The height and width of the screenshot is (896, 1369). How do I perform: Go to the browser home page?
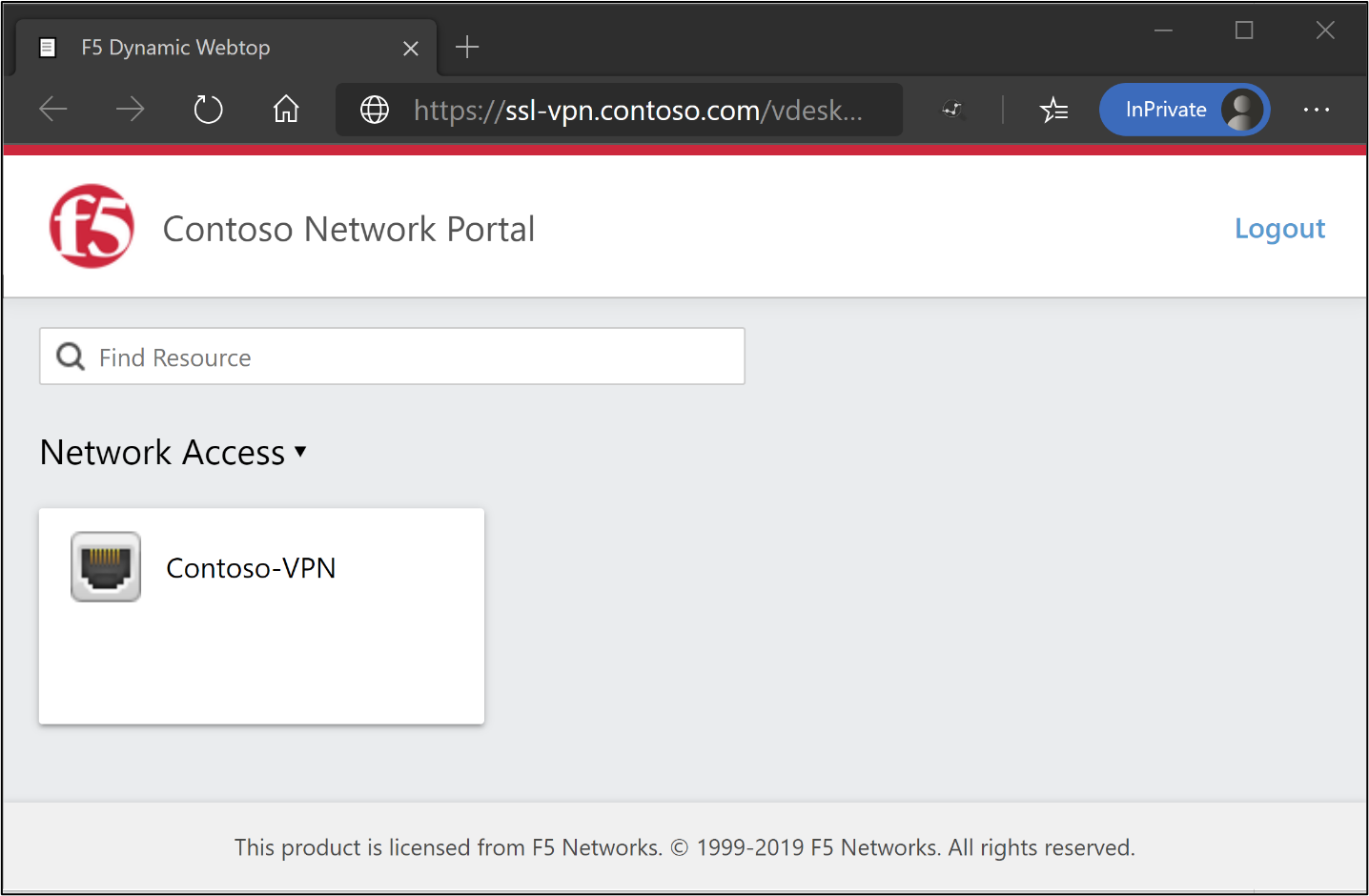coord(286,110)
